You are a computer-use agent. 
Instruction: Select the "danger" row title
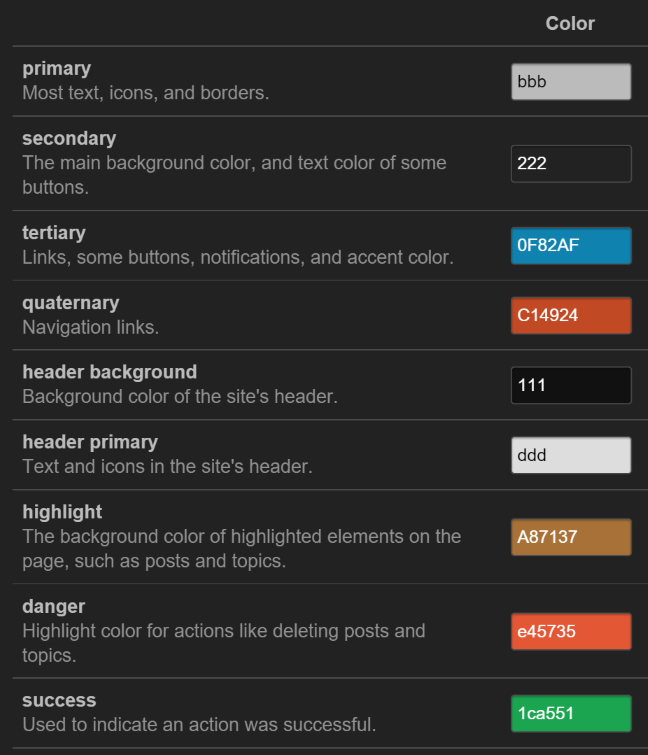pos(54,606)
